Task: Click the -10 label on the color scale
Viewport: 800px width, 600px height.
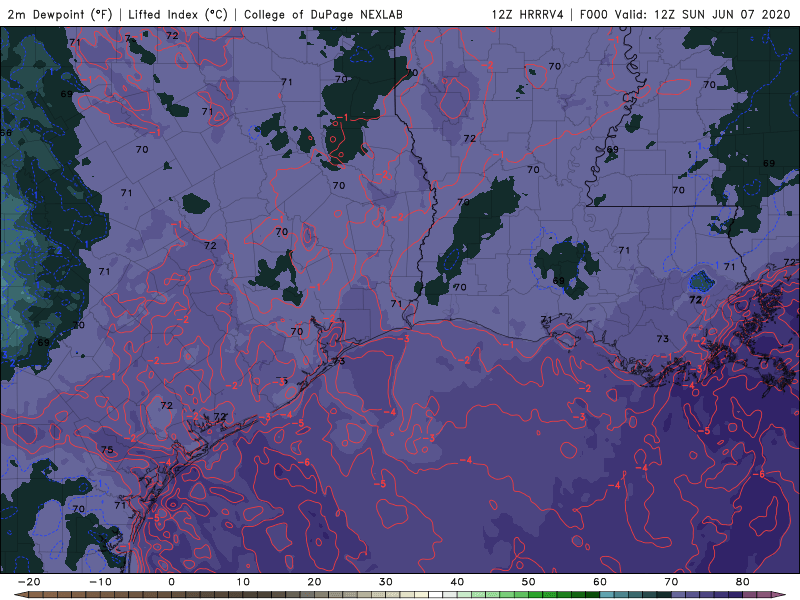Action: point(100,582)
